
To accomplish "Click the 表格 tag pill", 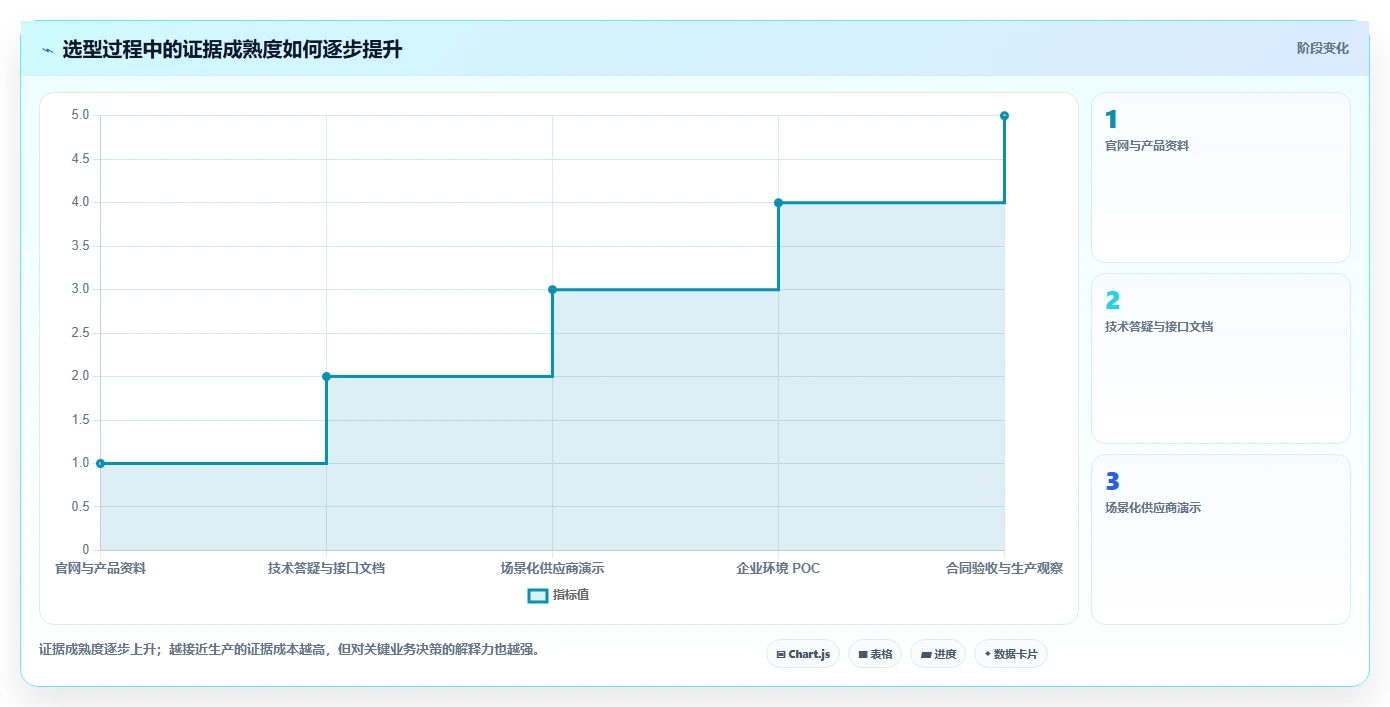I will 875,654.
